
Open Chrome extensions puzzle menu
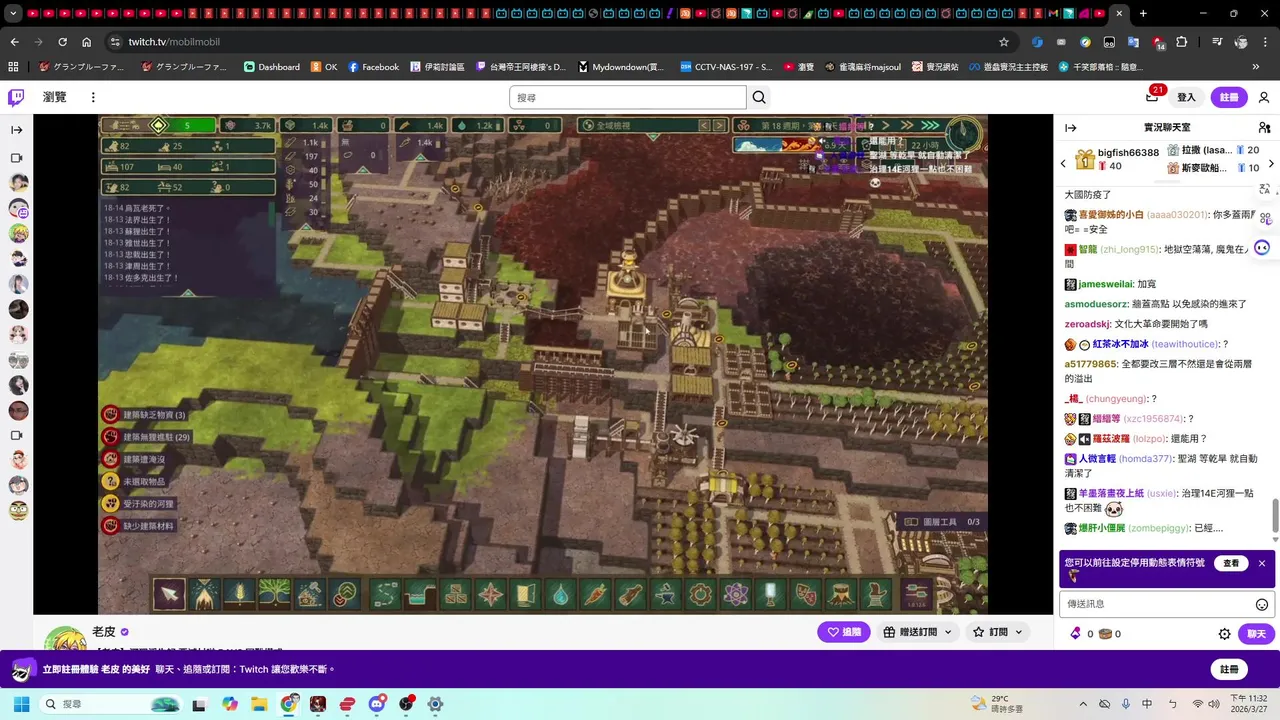[1182, 42]
